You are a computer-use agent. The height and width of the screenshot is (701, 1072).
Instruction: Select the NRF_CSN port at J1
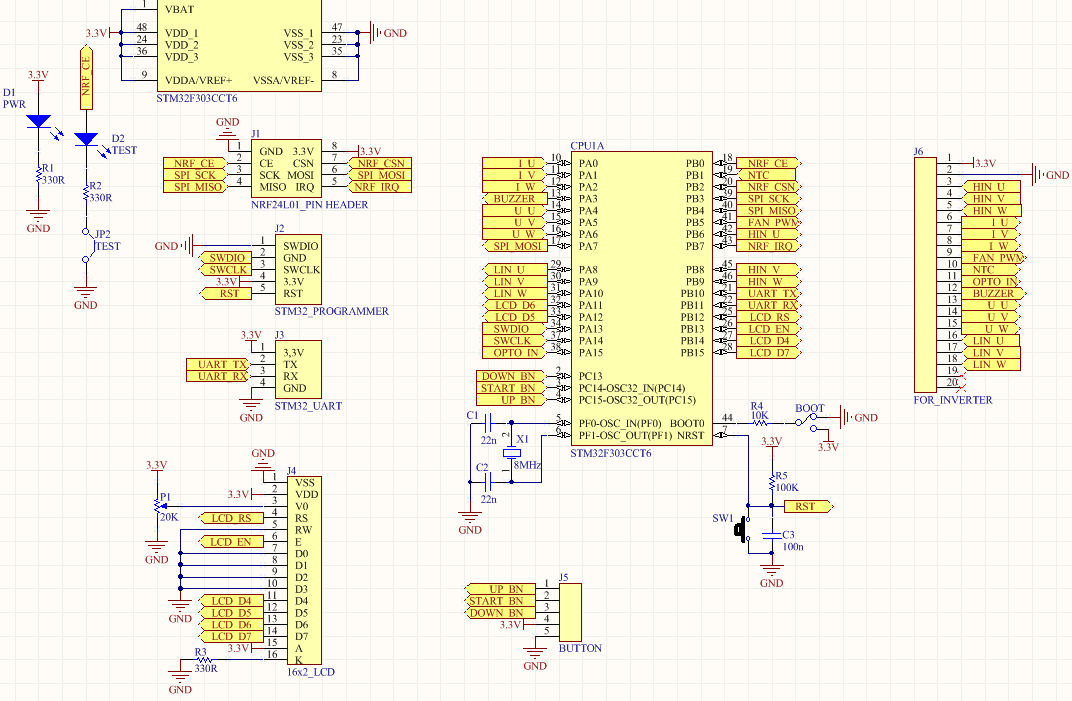tap(381, 163)
